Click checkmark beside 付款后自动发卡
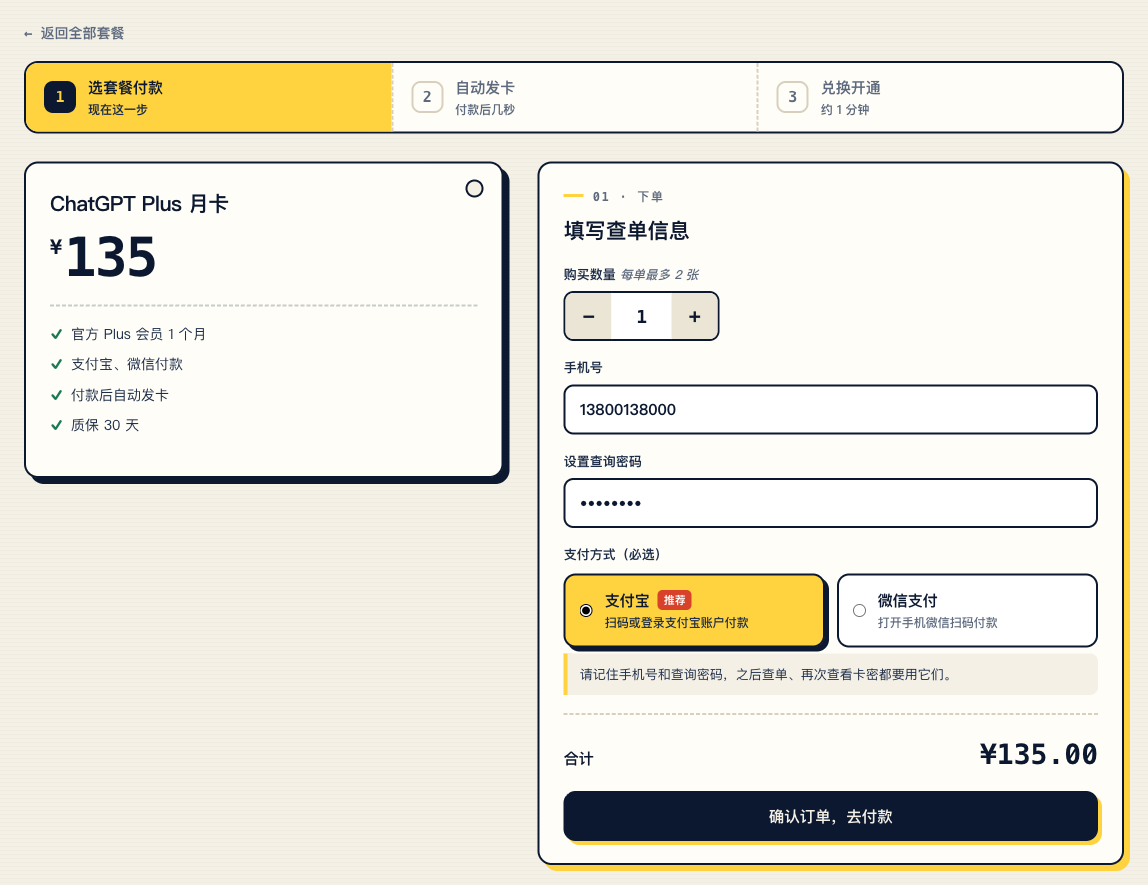The image size is (1148, 885). pyautogui.click(x=56, y=395)
